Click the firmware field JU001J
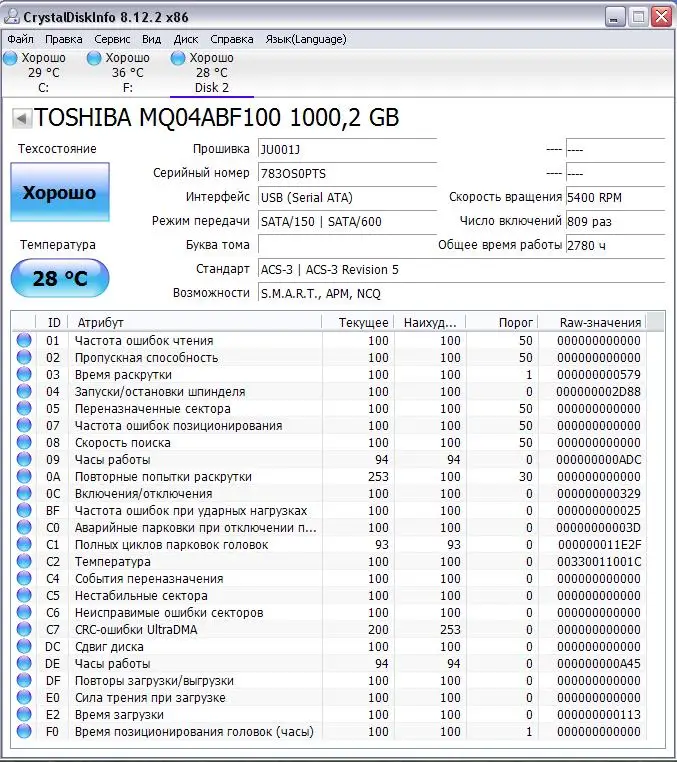This screenshot has height=762, width=677. [347, 150]
